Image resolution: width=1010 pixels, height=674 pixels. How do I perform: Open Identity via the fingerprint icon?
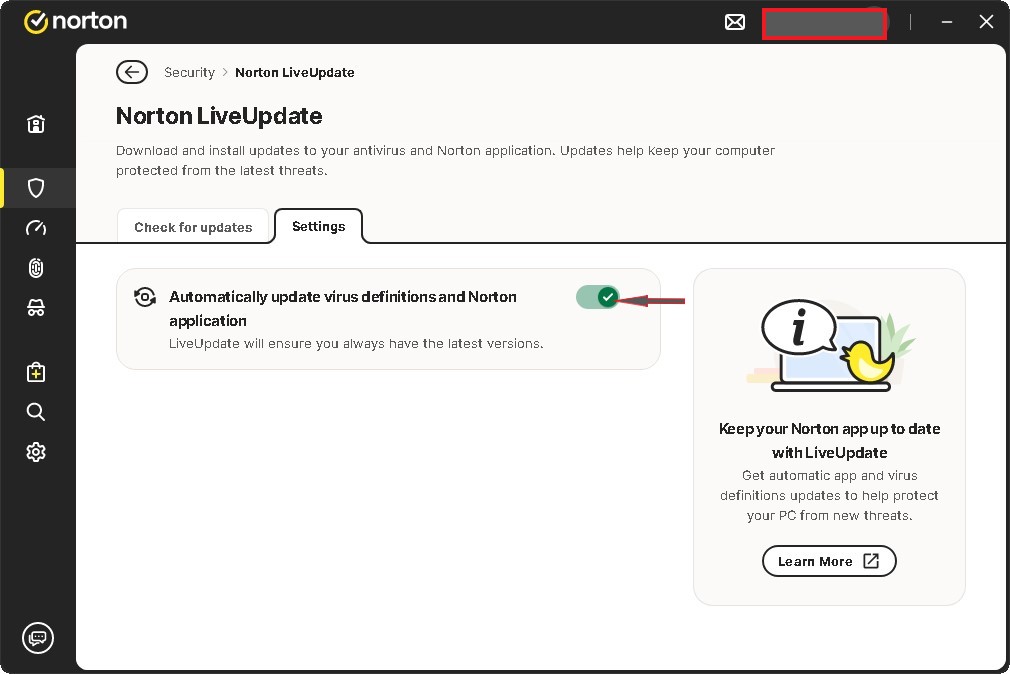[x=36, y=267]
